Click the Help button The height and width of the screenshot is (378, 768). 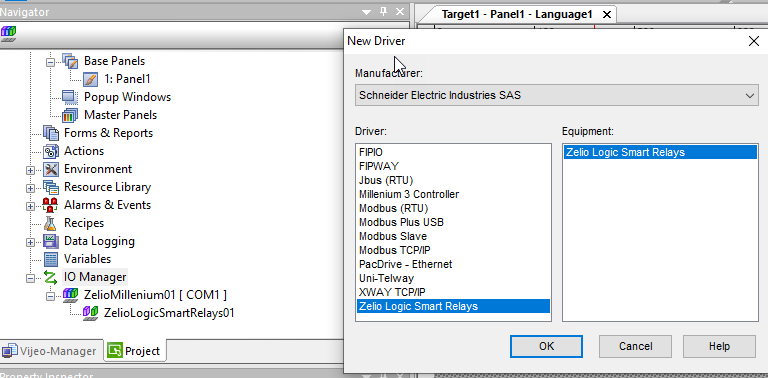point(719,346)
